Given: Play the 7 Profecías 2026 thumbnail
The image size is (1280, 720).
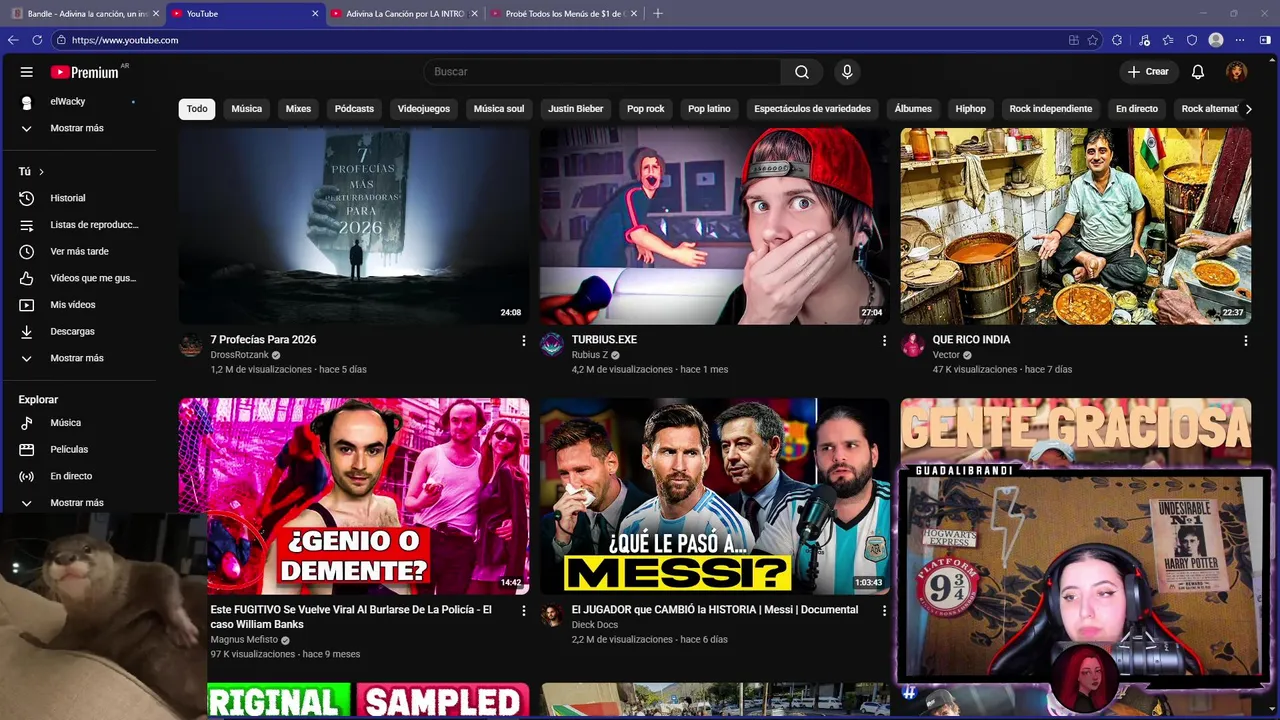Looking at the screenshot, I should (x=354, y=226).
